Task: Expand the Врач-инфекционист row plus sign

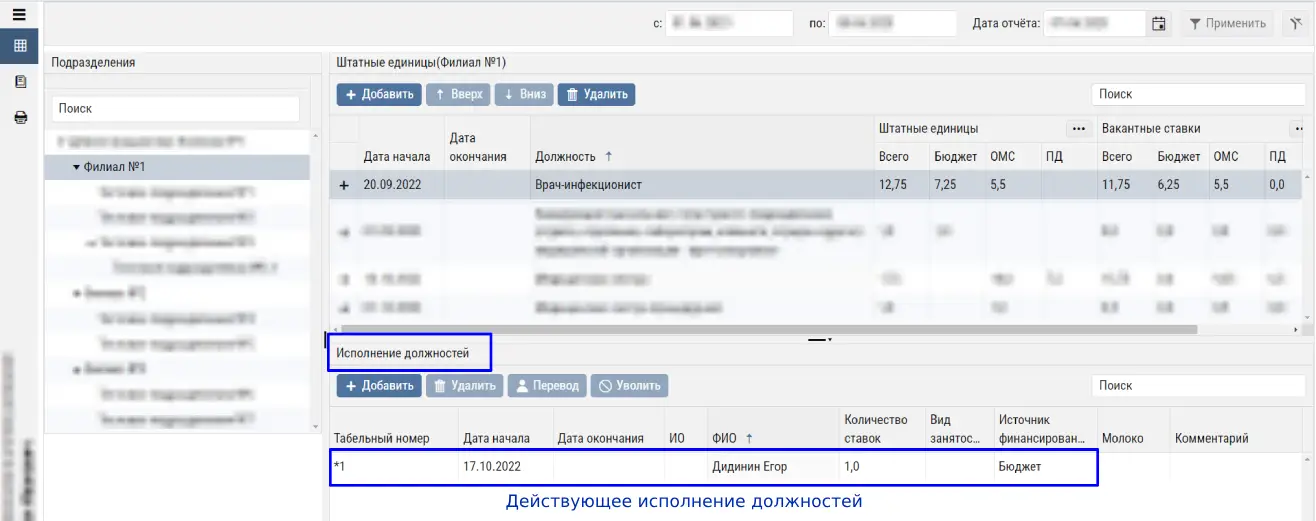Action: click(x=344, y=185)
